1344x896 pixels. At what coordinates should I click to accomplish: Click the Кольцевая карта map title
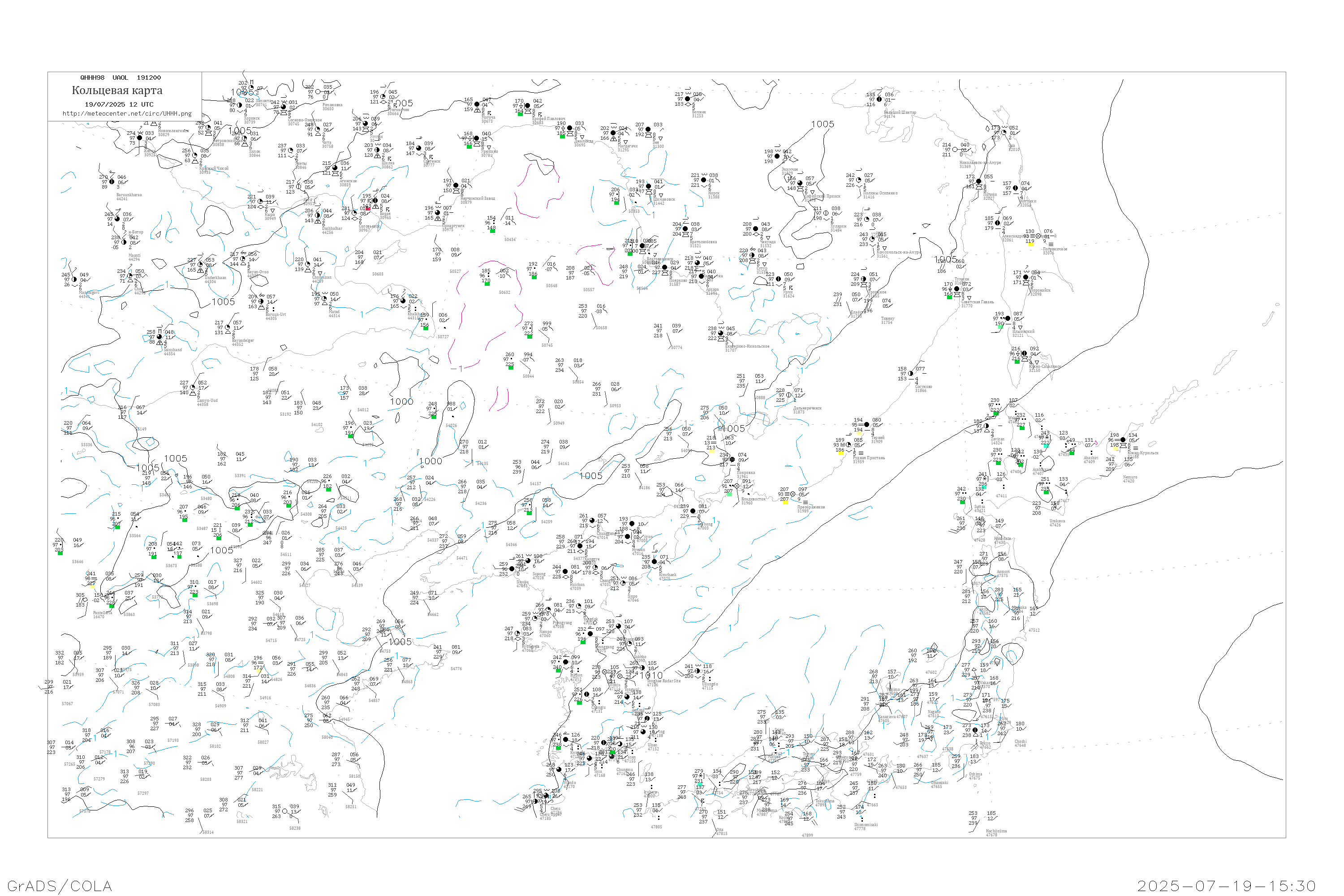tap(117, 90)
